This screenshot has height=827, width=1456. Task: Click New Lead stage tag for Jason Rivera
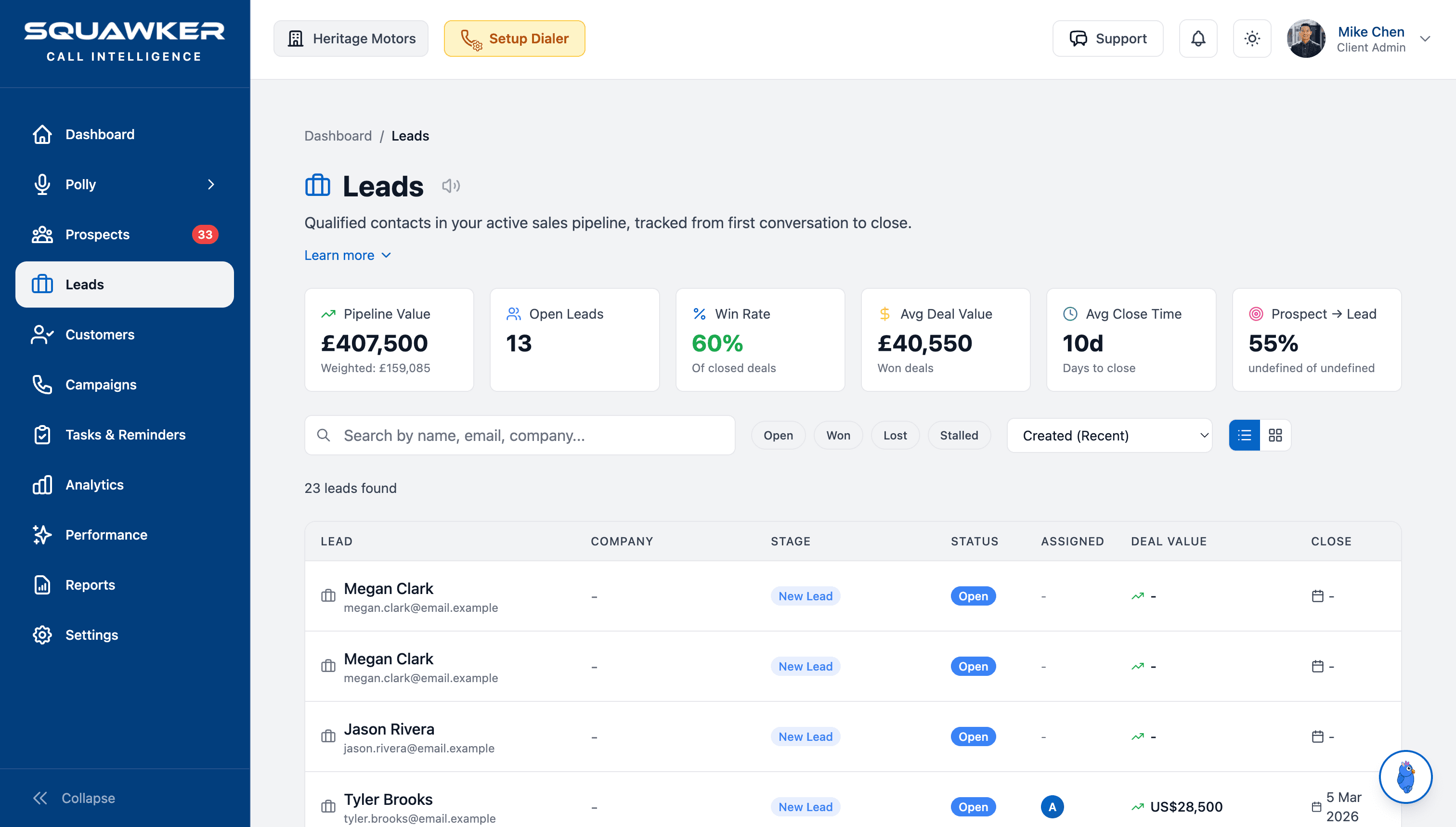[x=805, y=737]
